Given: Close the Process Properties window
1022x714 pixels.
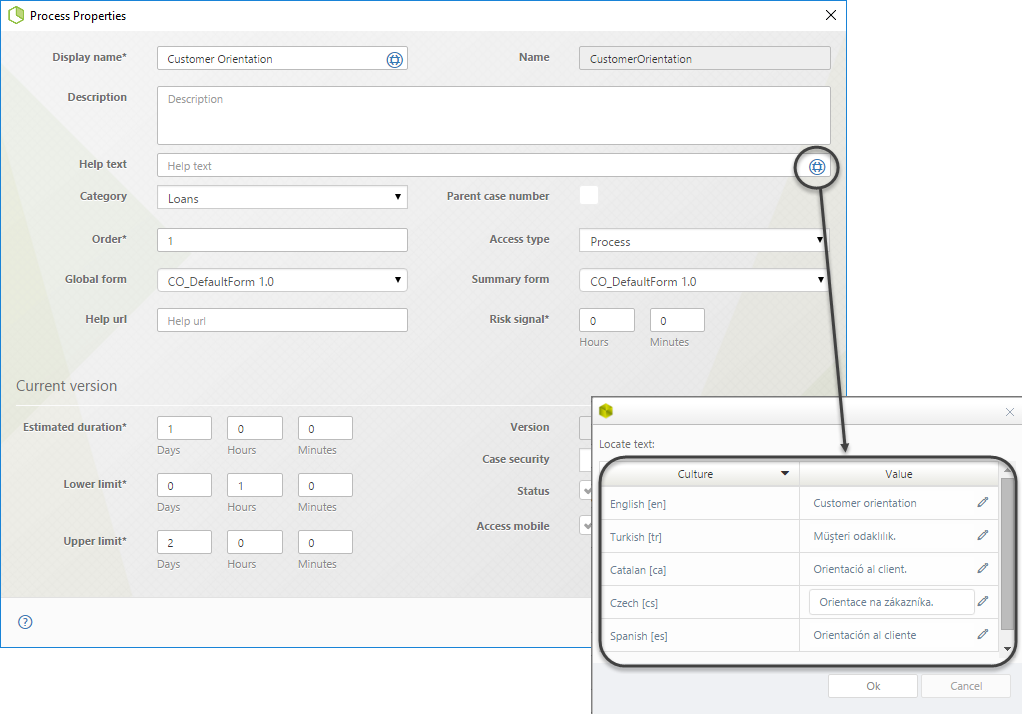Looking at the screenshot, I should pos(830,15).
